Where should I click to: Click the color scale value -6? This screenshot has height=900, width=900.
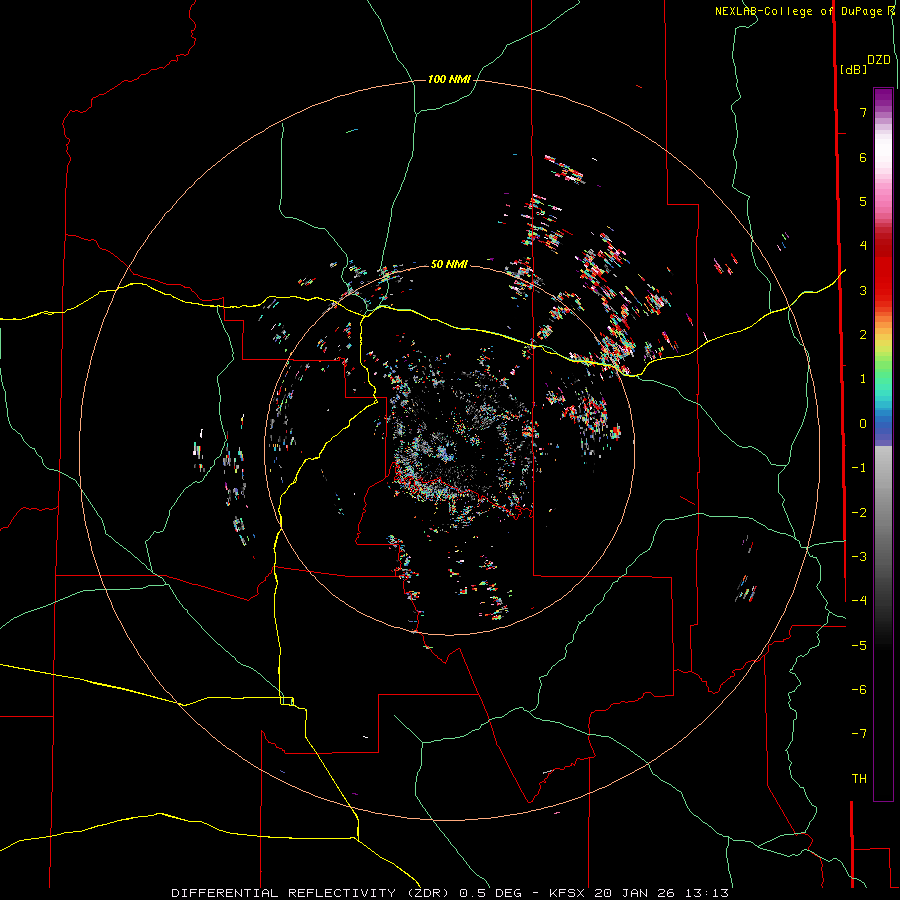[x=859, y=690]
